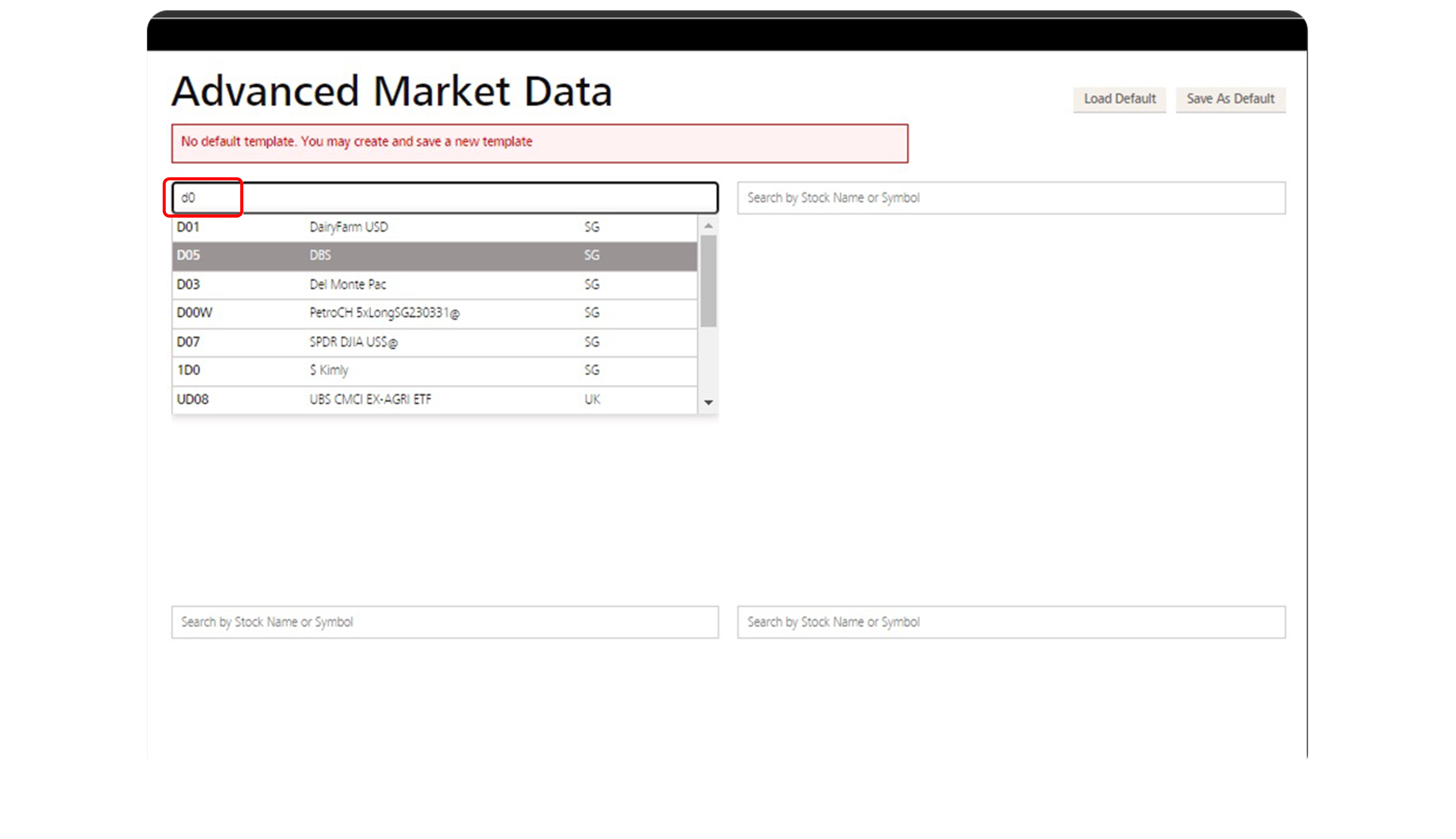Select D00W PetroCH 5xLongSG230331 result
This screenshot has width=1456, height=839.
point(434,313)
